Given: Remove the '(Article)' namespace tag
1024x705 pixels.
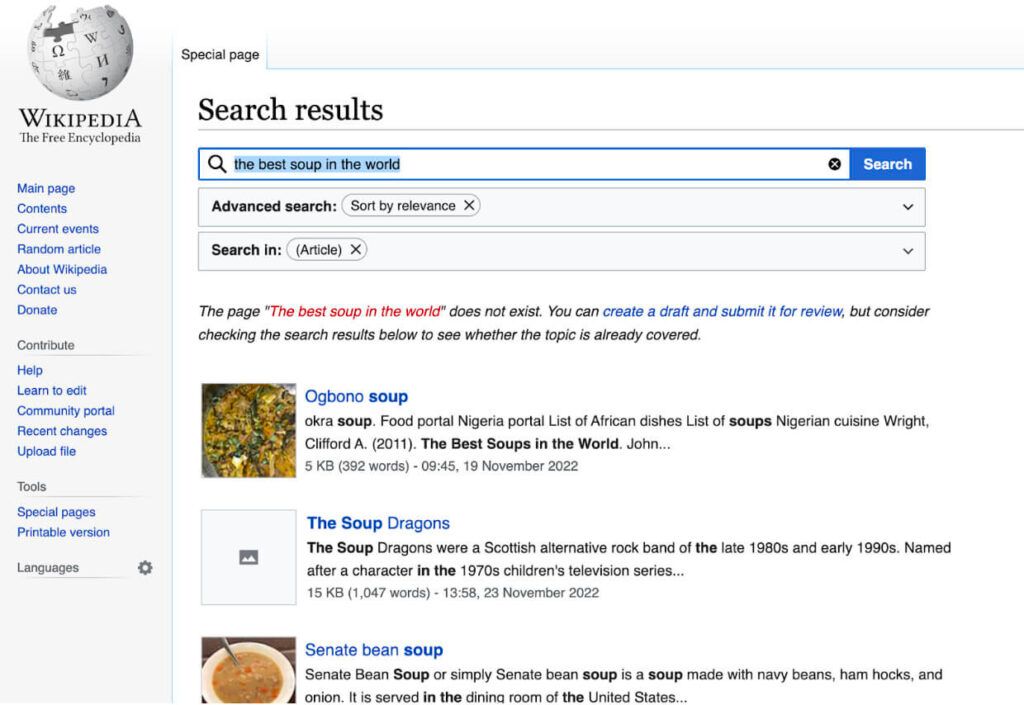Looking at the screenshot, I should 355,250.
